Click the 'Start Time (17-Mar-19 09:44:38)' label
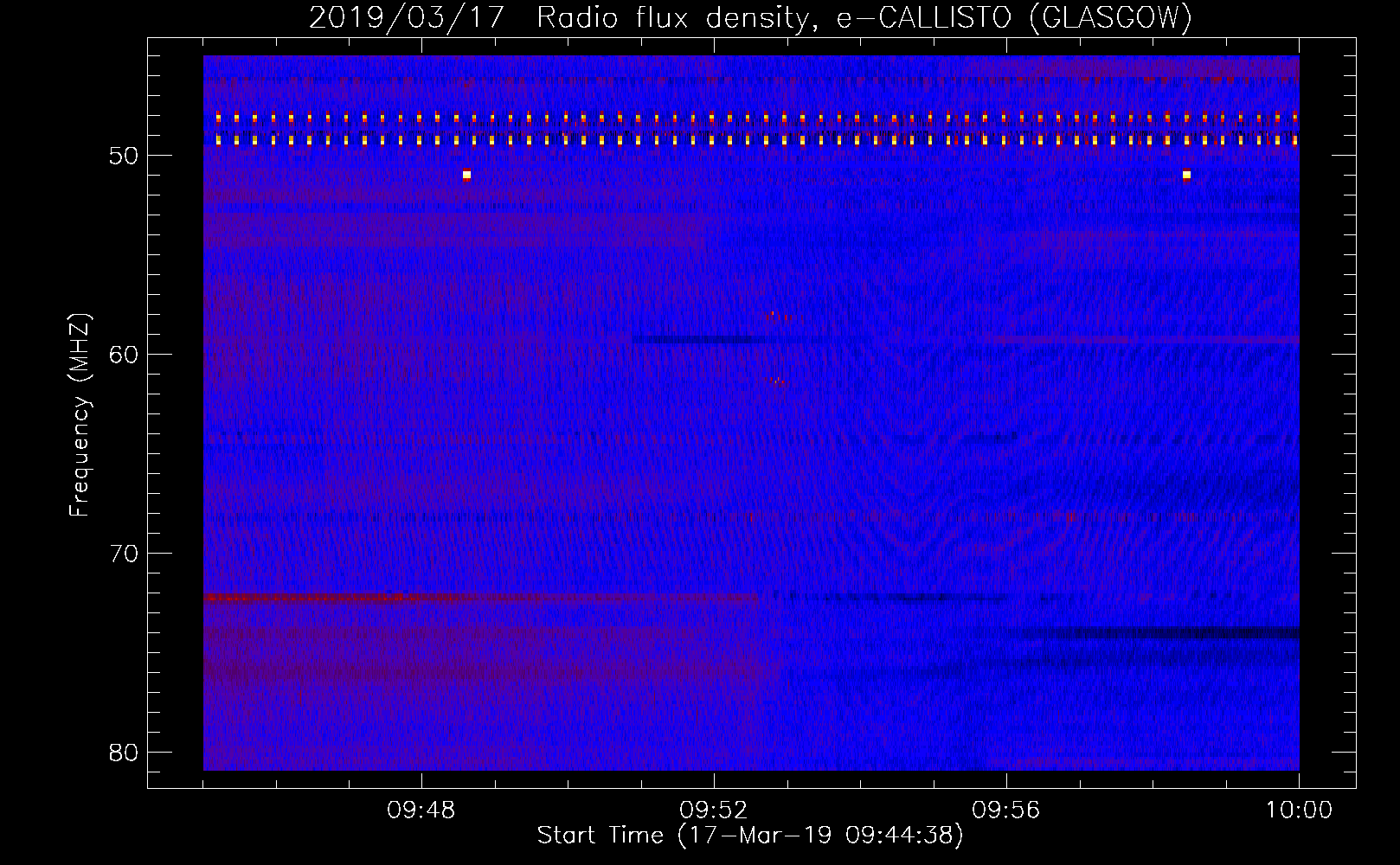Image resolution: width=1400 pixels, height=865 pixels. pyautogui.click(x=750, y=836)
